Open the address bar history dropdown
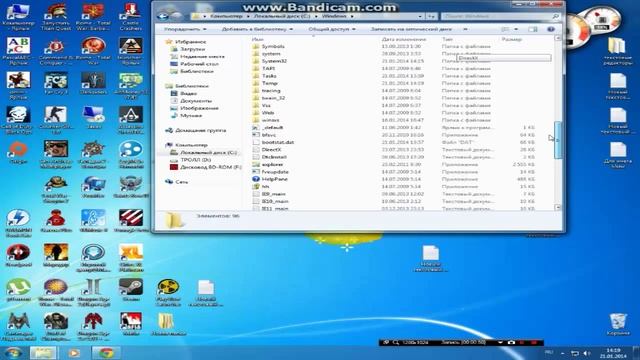Image resolution: width=640 pixels, height=360 pixels. [x=420, y=16]
